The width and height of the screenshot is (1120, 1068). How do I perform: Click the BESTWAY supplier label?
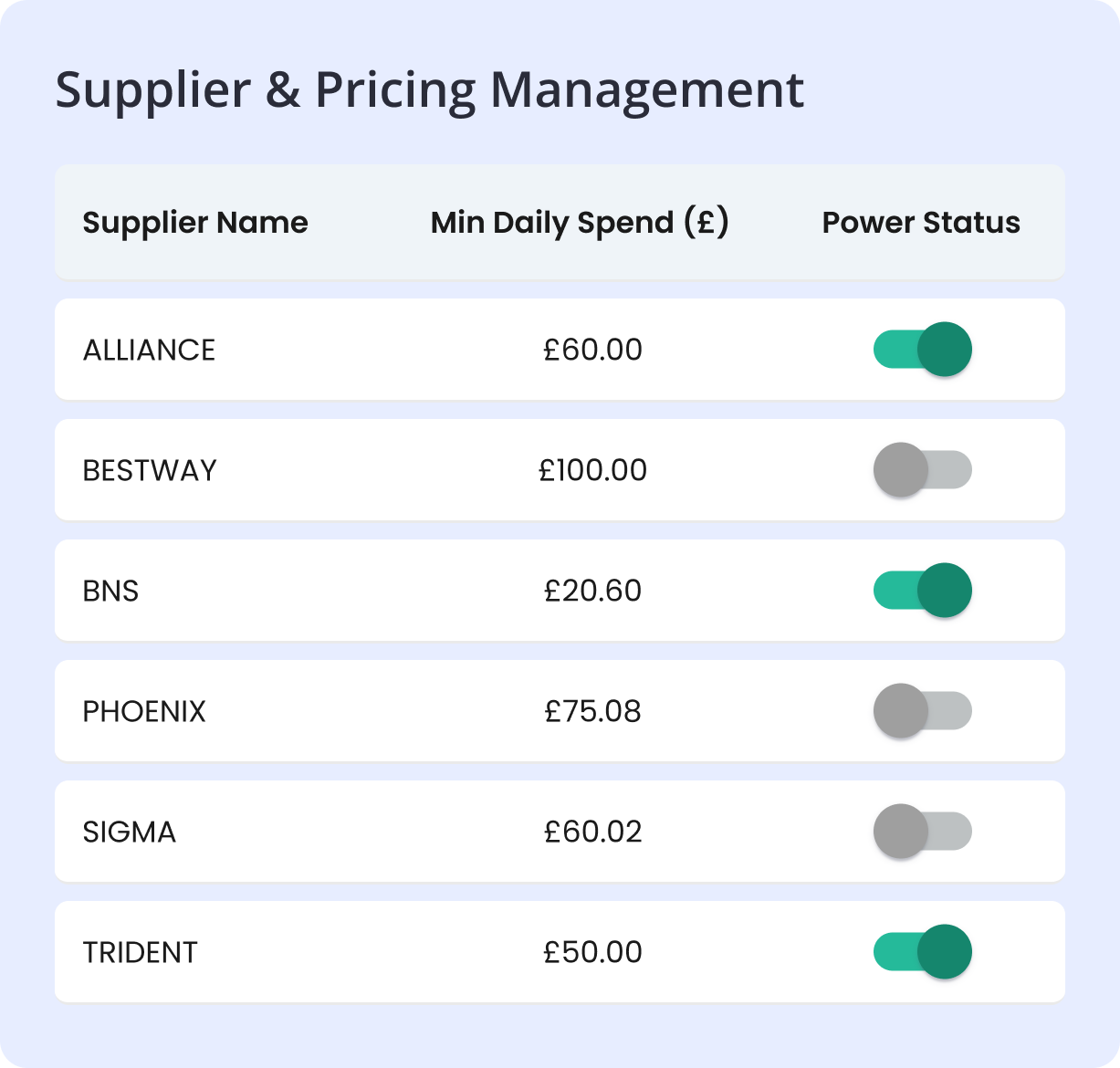click(x=152, y=470)
